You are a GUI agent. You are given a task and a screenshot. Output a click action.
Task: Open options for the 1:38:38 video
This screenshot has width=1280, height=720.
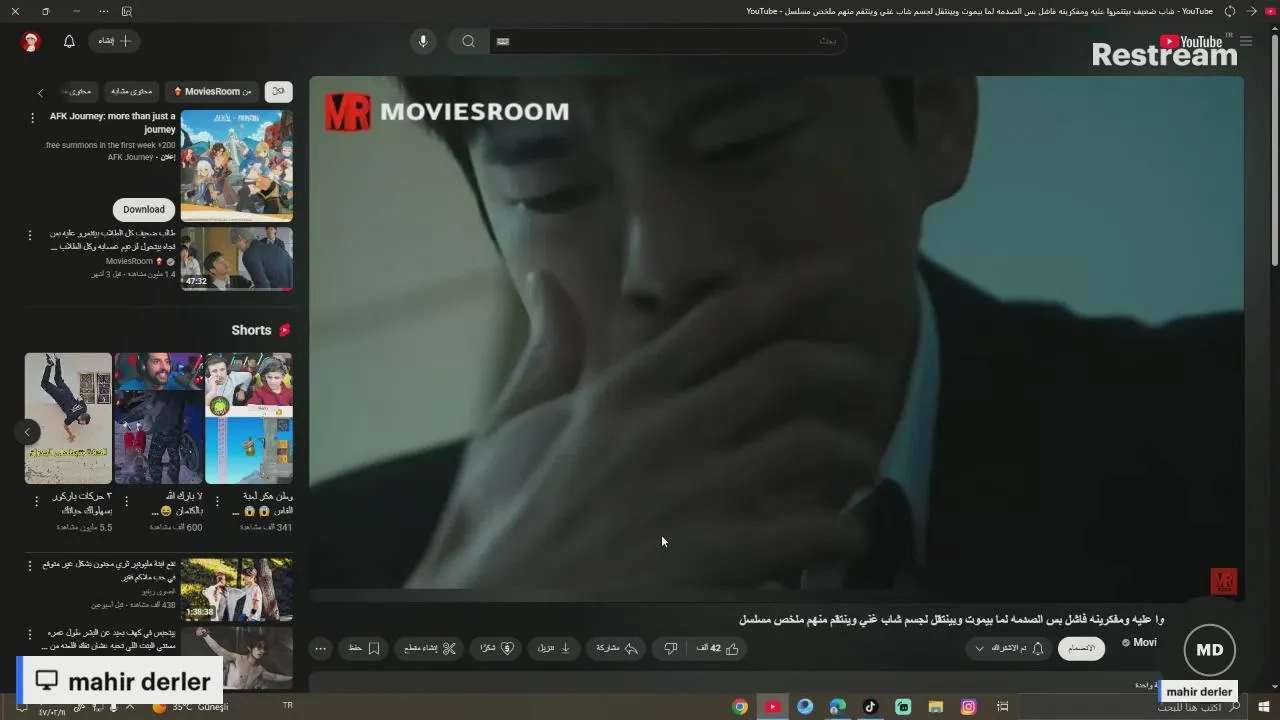pos(29,566)
